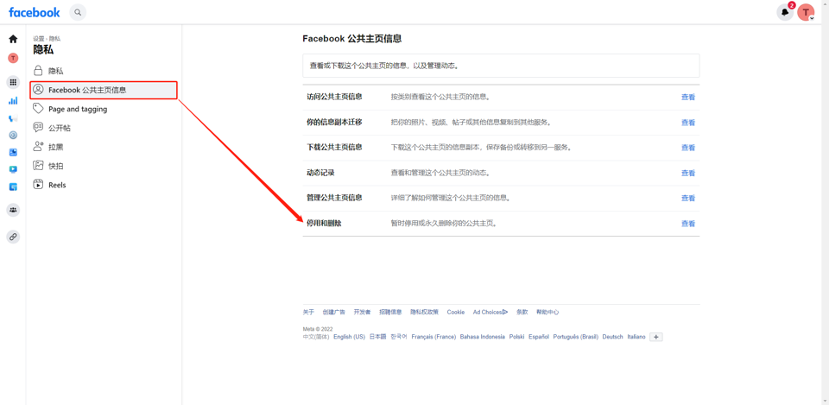Select Page and tagging in sidebar
The width and height of the screenshot is (830, 406).
click(x=77, y=109)
